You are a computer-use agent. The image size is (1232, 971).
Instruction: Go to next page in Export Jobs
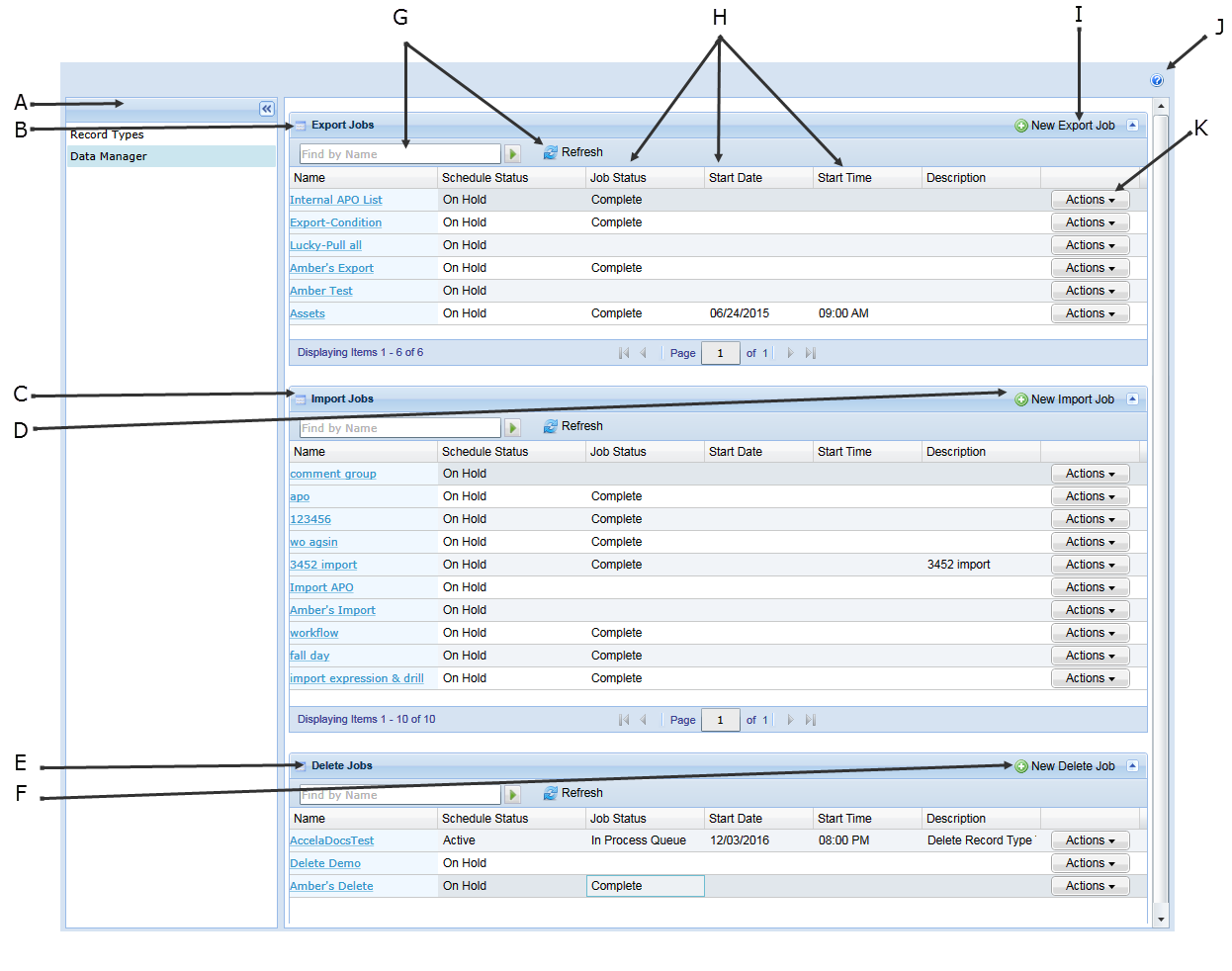click(x=790, y=353)
